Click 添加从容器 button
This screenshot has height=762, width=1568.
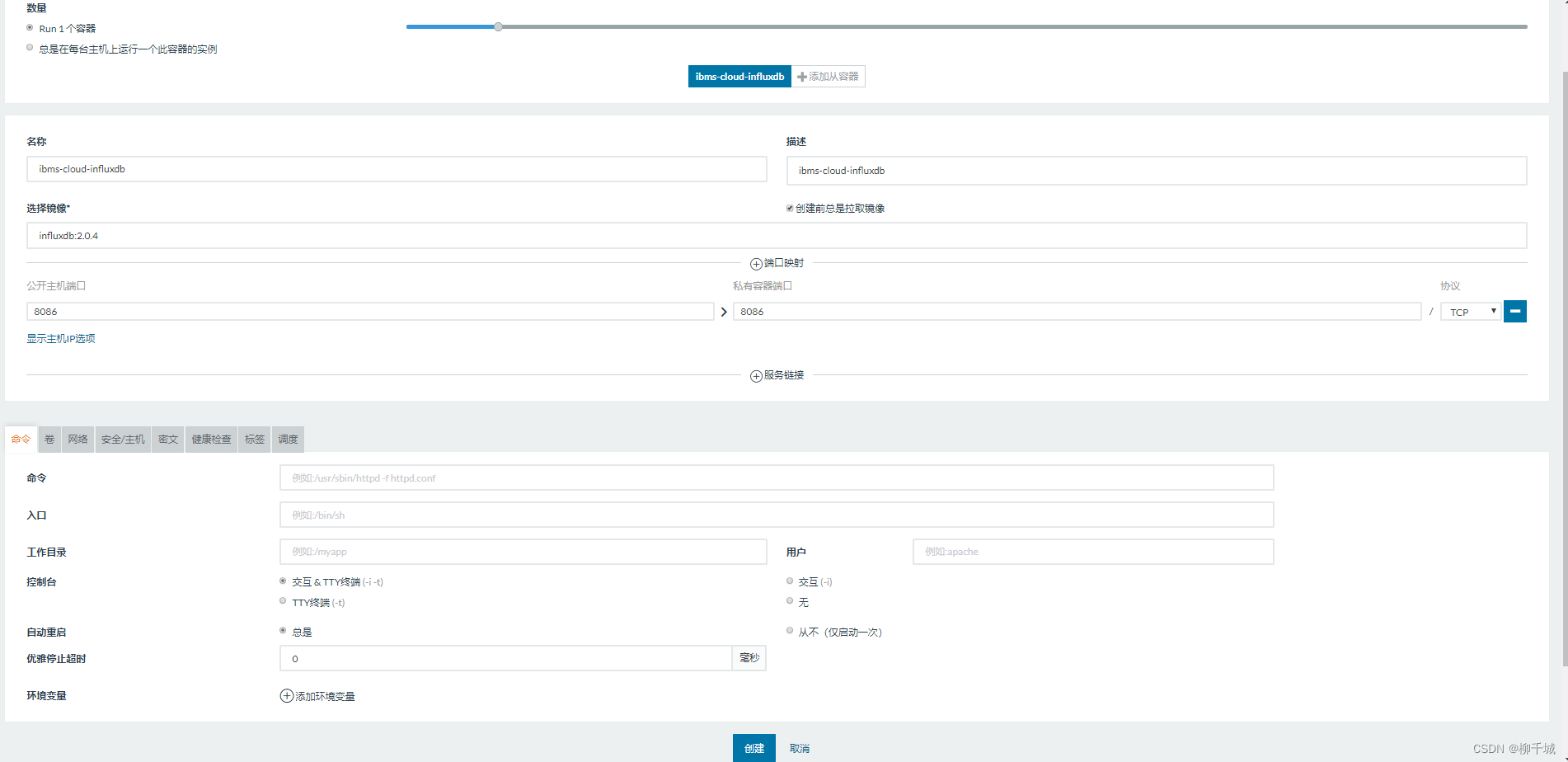[828, 77]
